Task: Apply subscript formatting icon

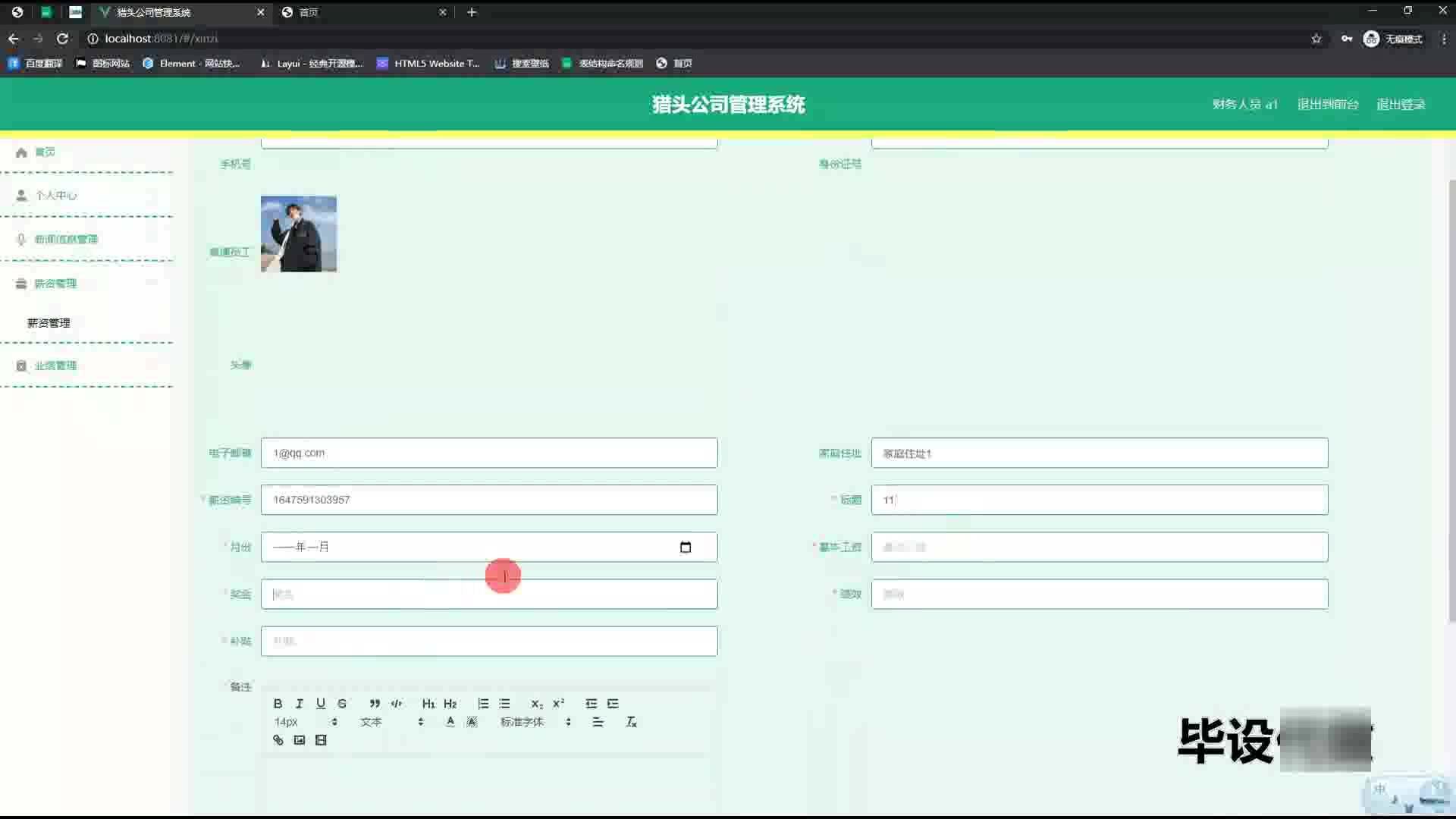Action: click(x=537, y=704)
